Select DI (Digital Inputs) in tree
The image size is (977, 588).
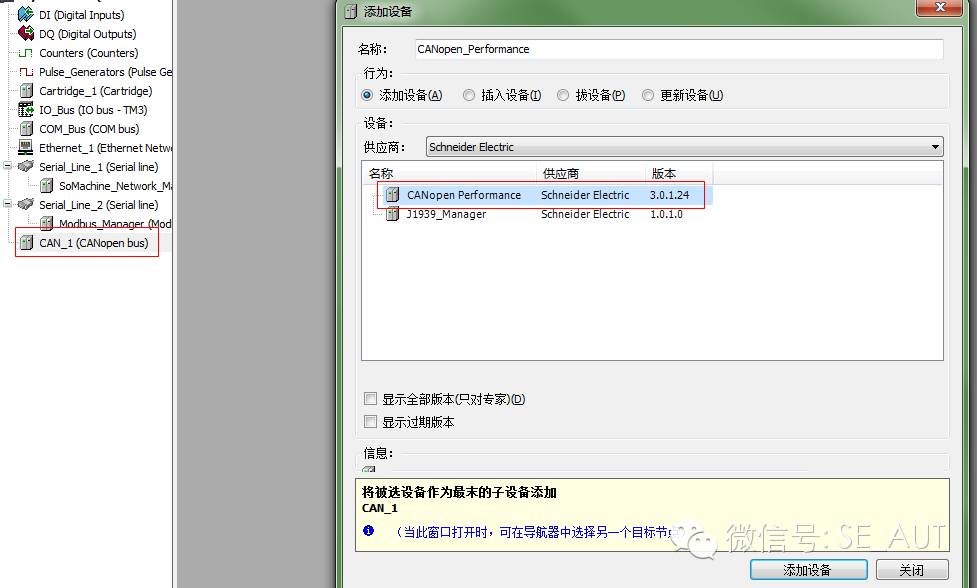tap(82, 15)
